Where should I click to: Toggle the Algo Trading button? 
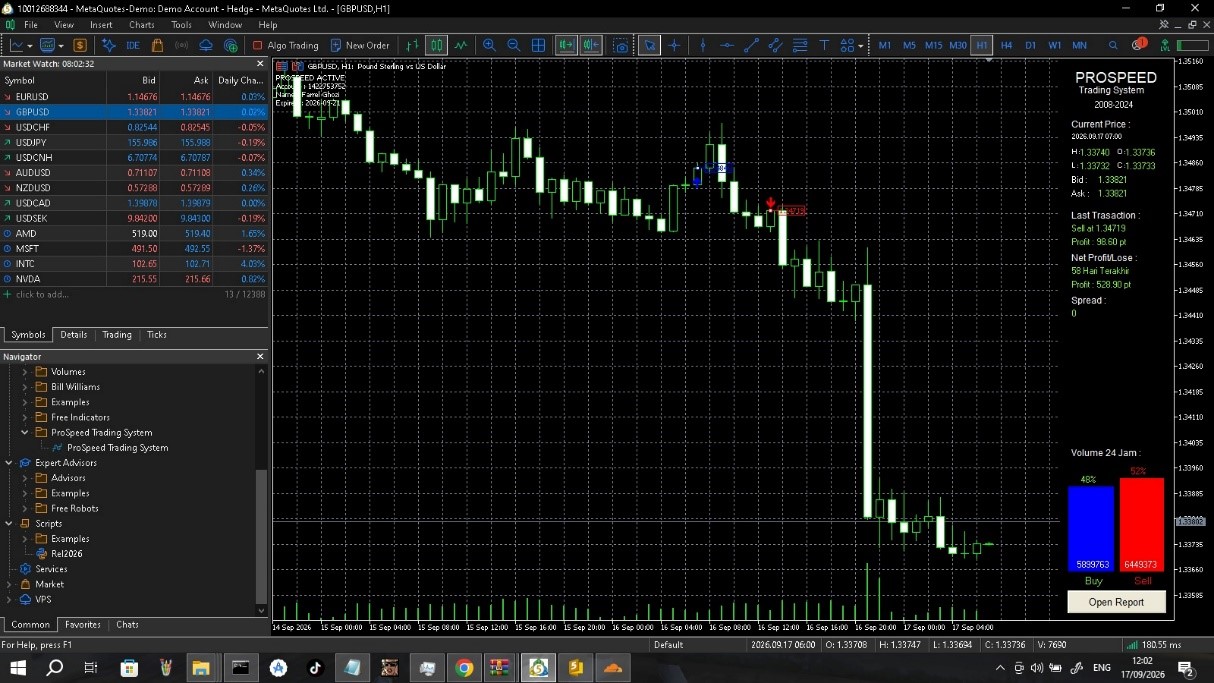click(x=285, y=45)
